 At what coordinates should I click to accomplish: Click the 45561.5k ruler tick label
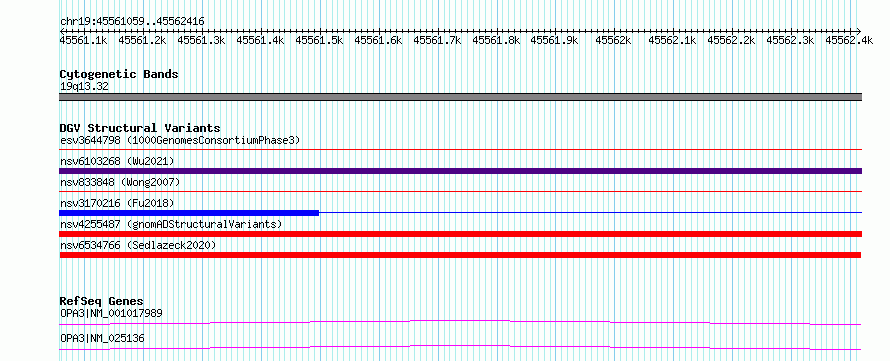(x=320, y=40)
